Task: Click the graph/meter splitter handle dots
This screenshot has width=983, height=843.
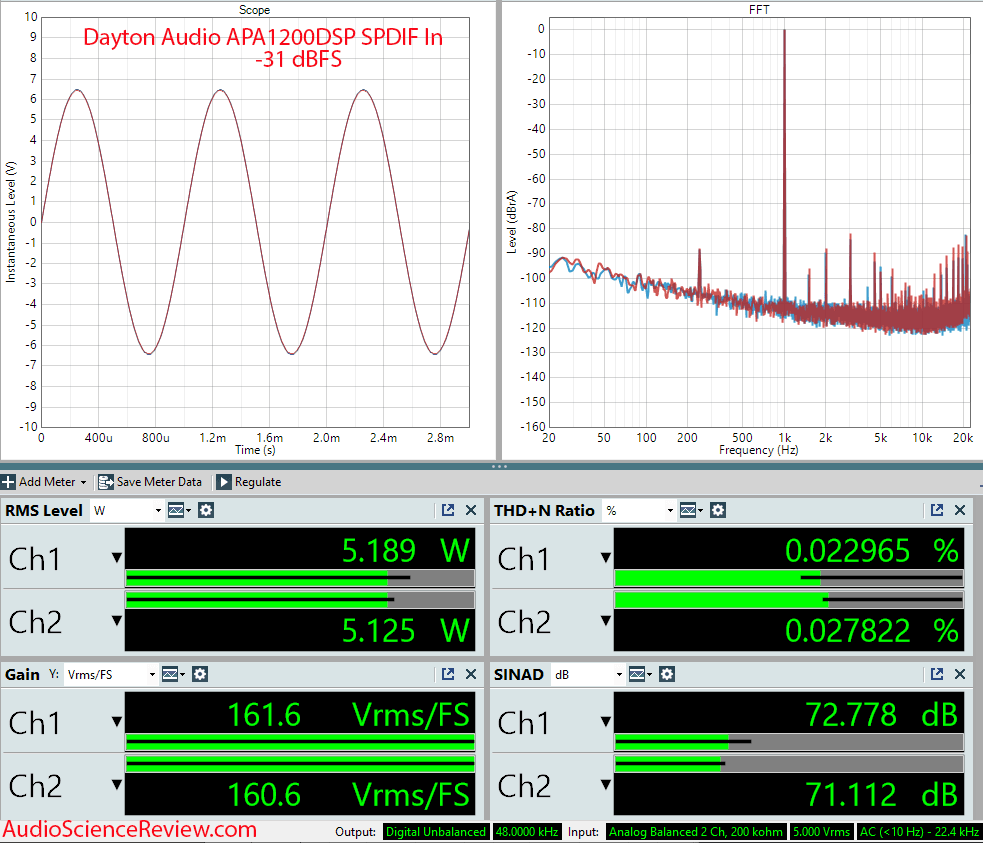Action: tap(499, 466)
